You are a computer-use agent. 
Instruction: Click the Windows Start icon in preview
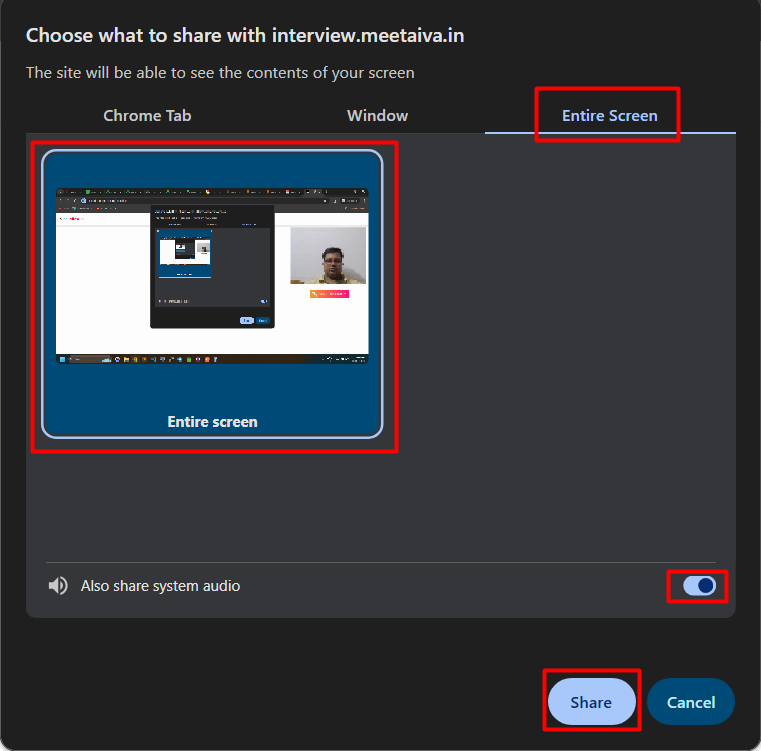tap(61, 358)
